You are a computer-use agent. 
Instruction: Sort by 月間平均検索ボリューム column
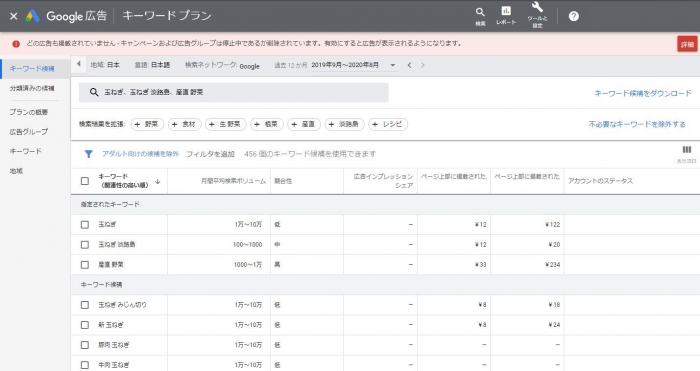233,181
